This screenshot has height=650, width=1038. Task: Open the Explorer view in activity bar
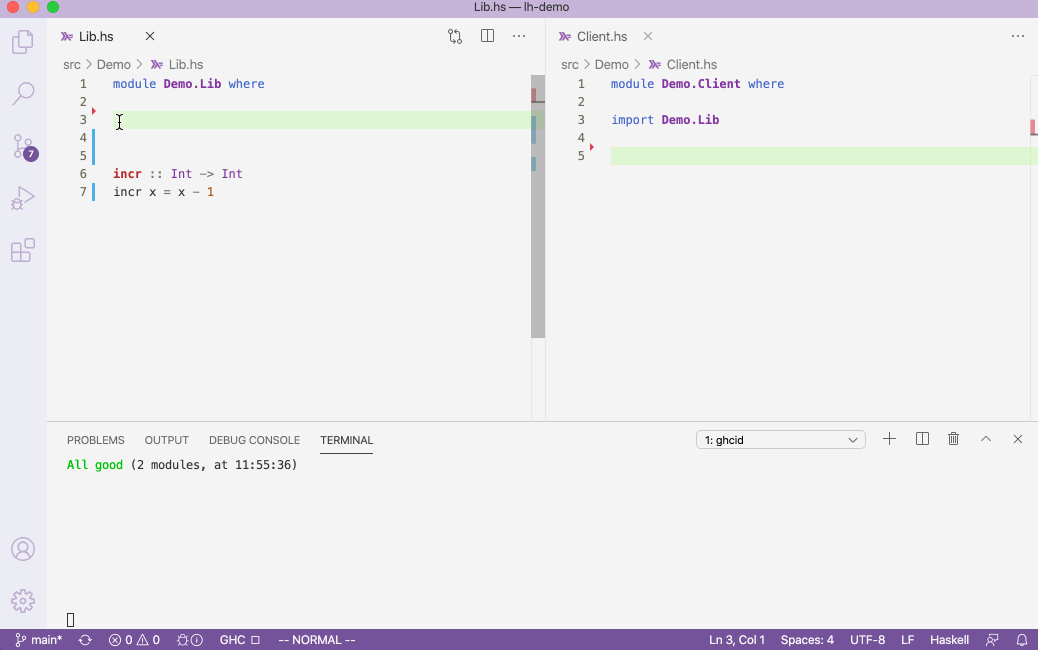pos(23,42)
